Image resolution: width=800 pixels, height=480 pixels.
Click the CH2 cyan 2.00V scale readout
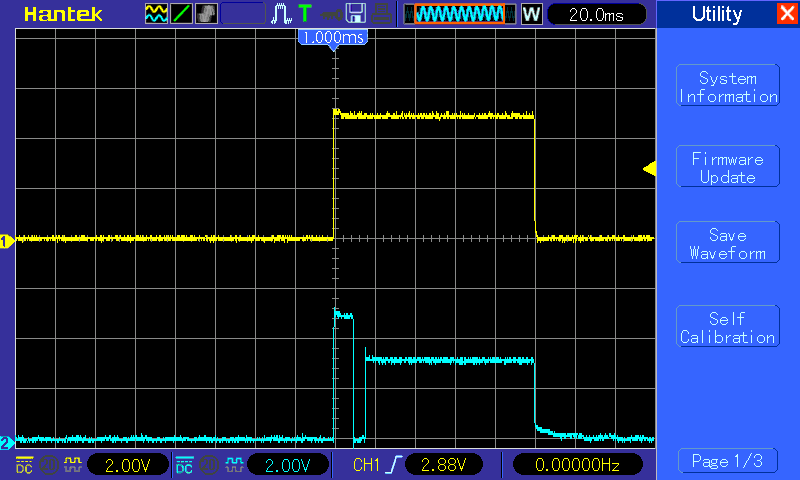tap(288, 465)
